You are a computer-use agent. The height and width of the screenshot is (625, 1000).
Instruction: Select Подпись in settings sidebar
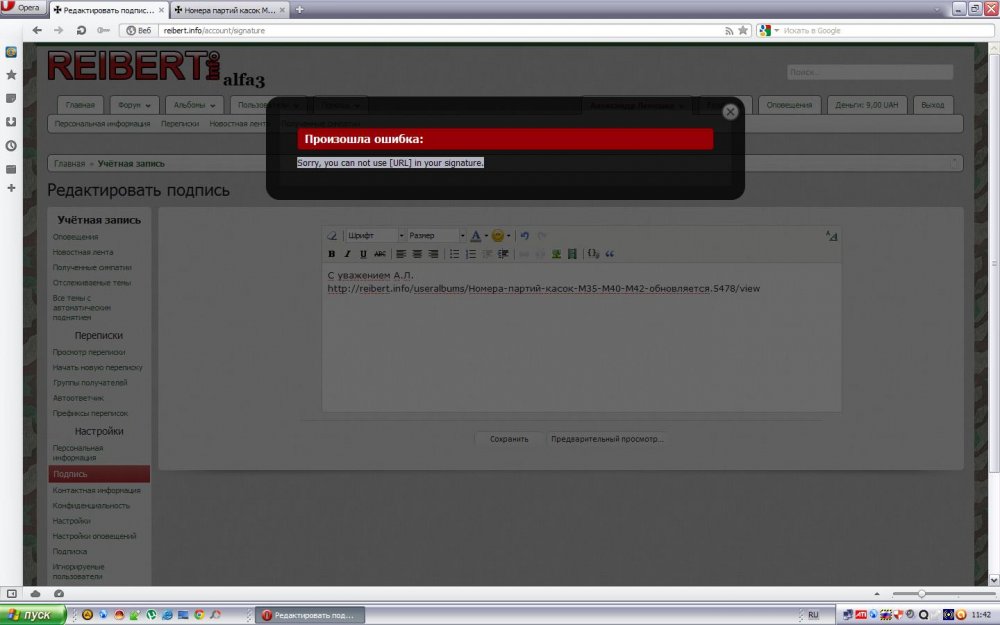(99, 474)
